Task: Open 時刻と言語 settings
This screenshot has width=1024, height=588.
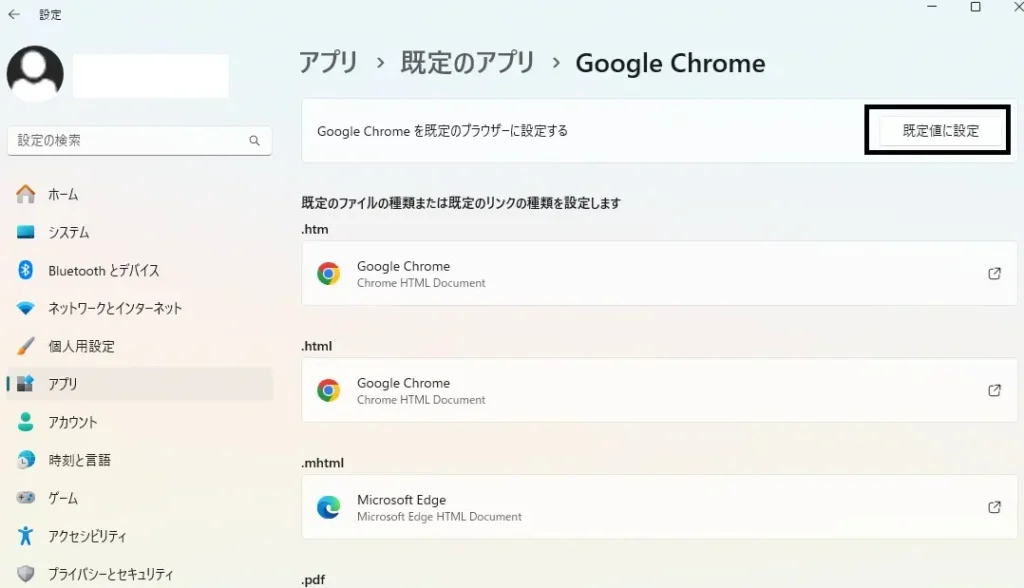Action: click(140, 459)
